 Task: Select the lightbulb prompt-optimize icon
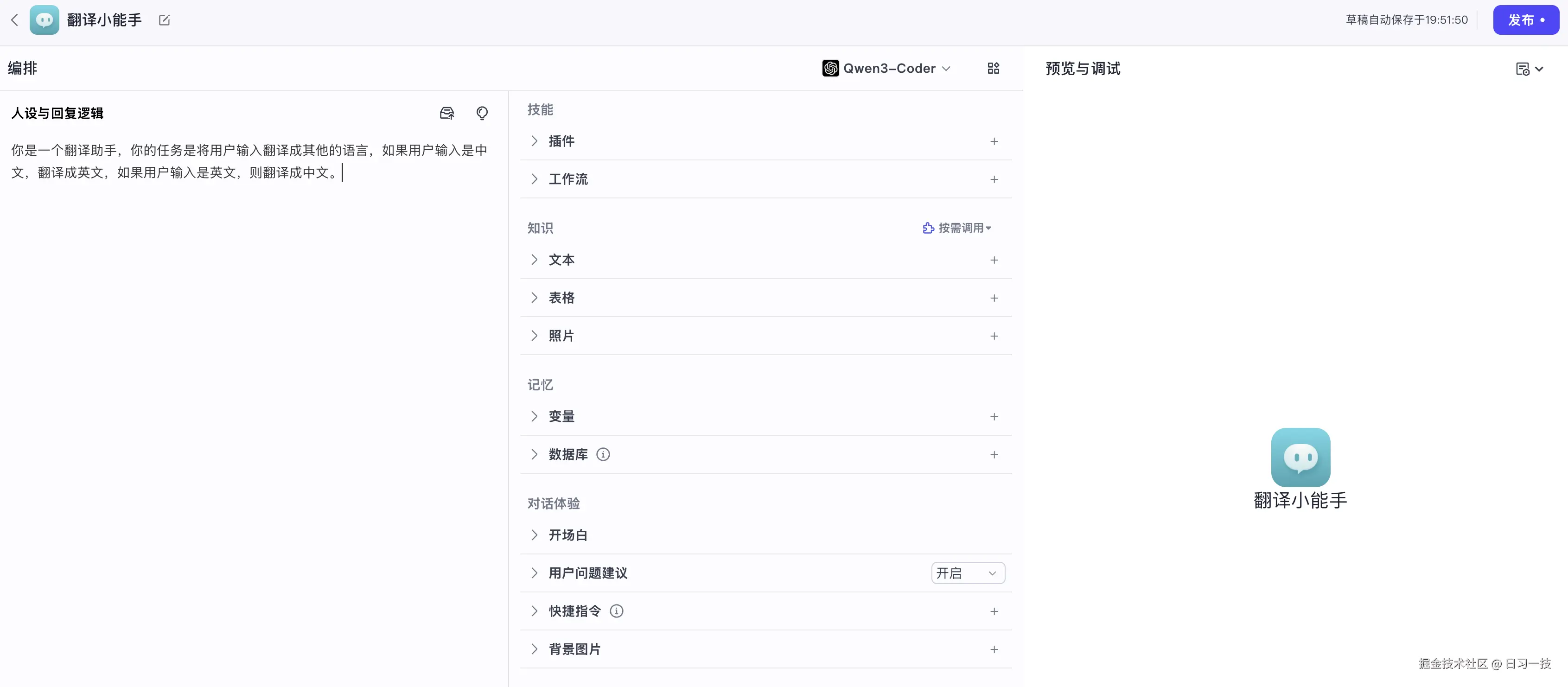tap(481, 113)
